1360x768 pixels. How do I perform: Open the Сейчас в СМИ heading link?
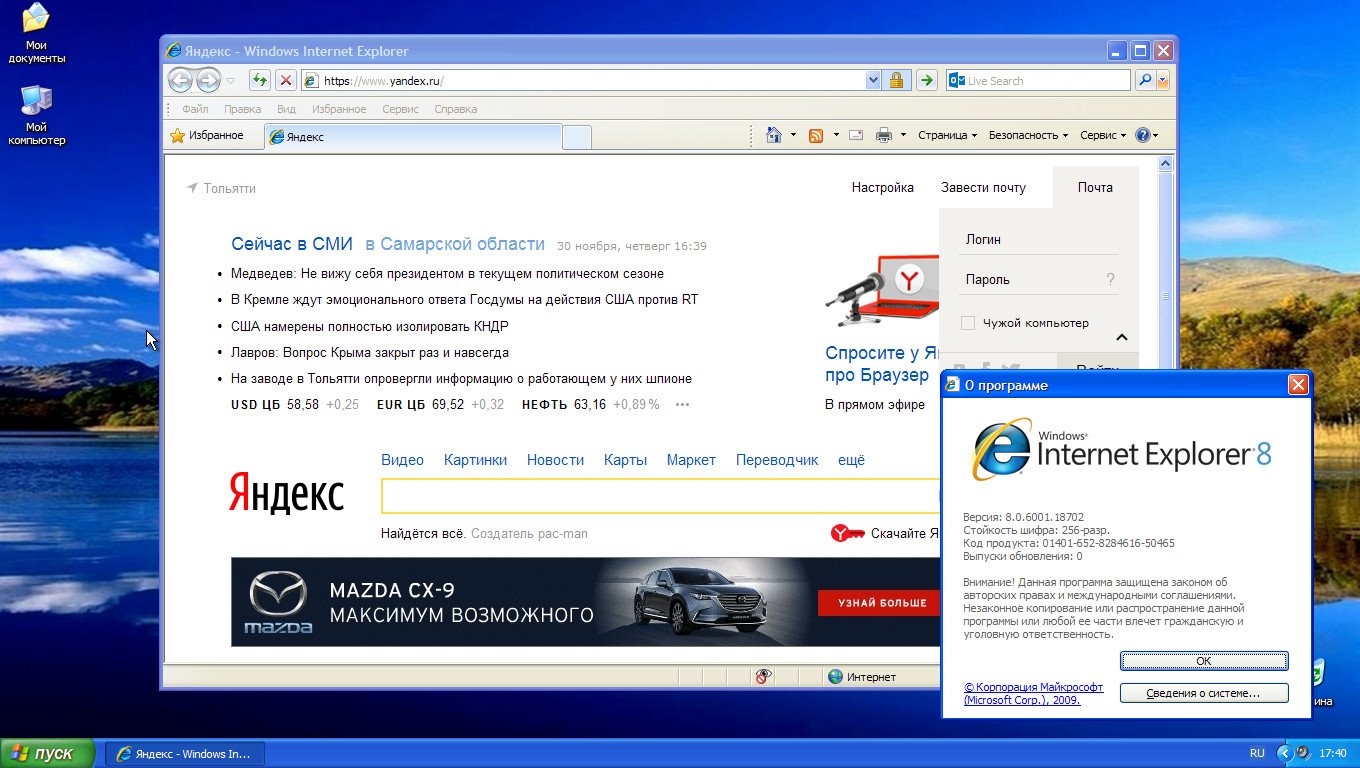292,244
